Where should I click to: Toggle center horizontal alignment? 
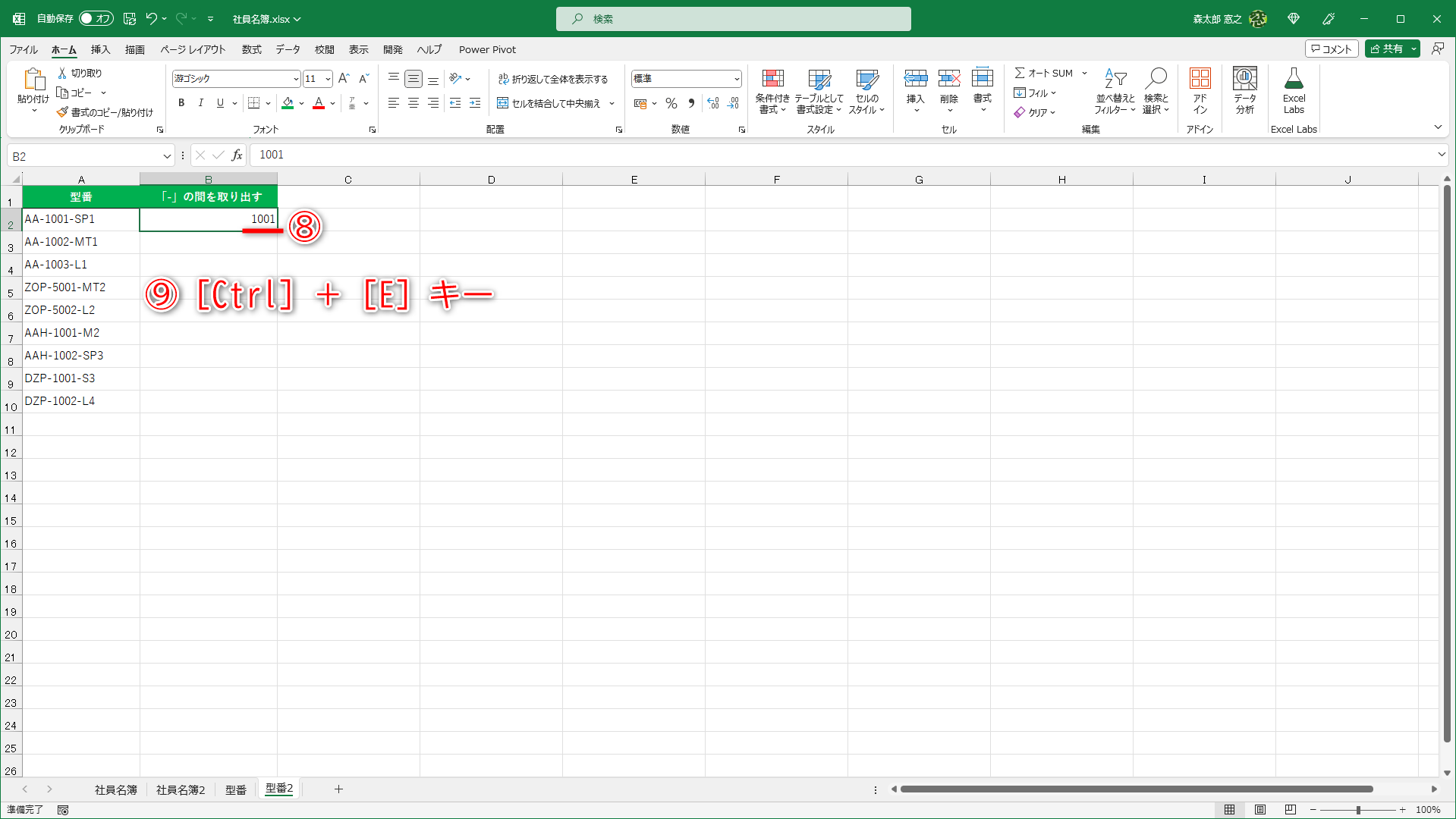coord(414,103)
